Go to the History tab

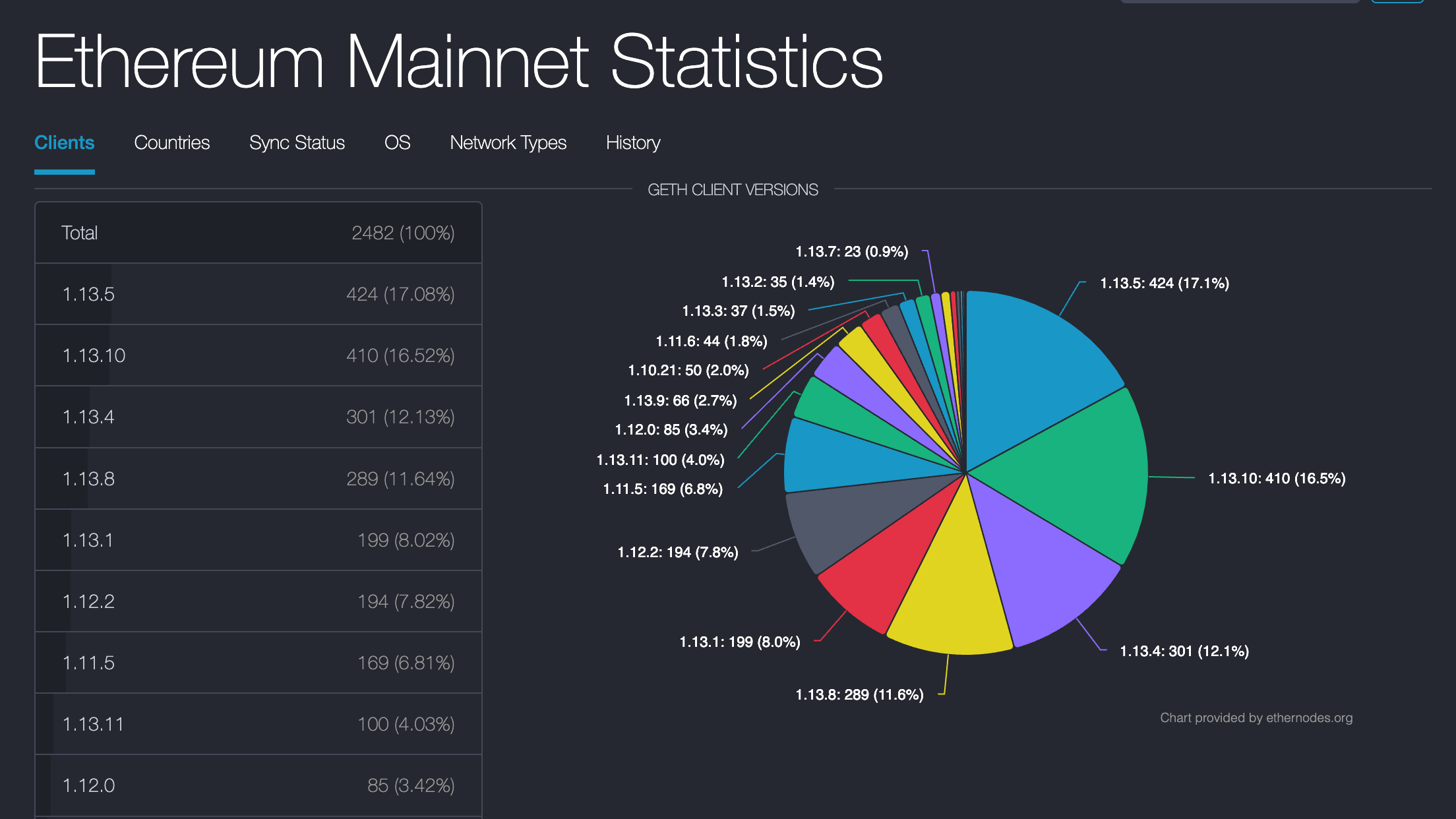pos(633,142)
